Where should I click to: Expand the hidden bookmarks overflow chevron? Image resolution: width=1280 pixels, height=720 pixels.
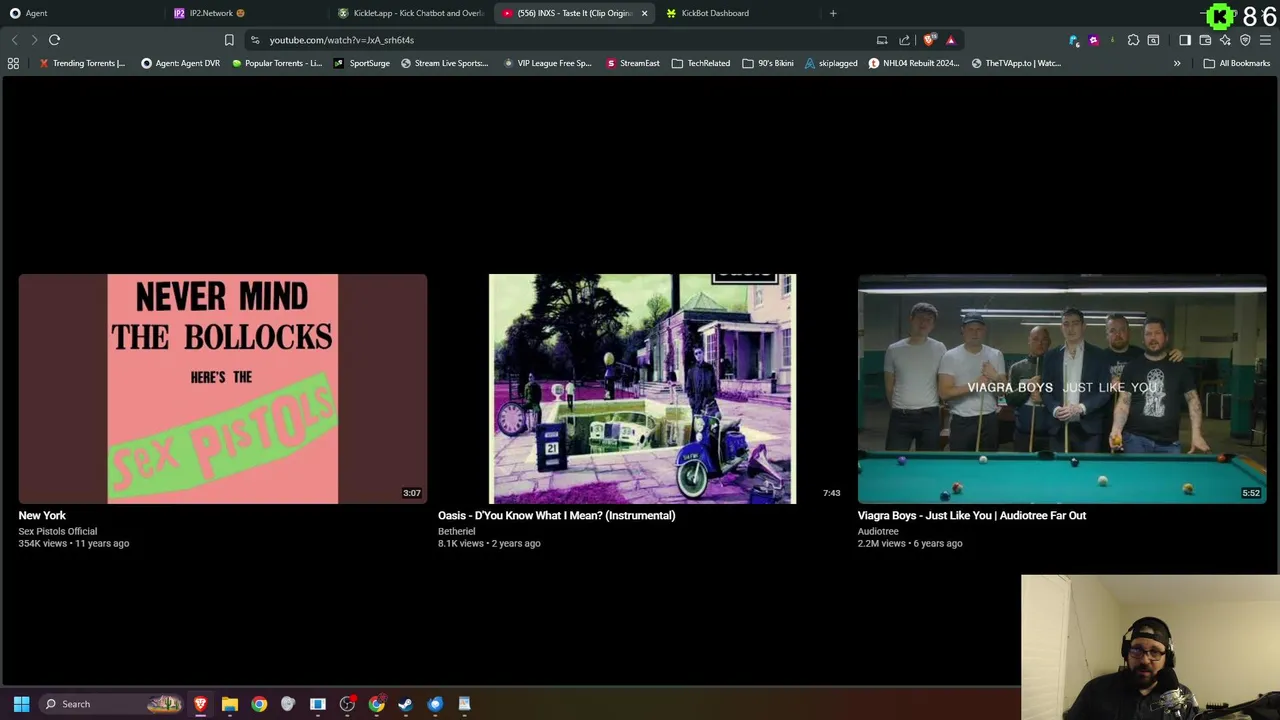tap(1177, 63)
